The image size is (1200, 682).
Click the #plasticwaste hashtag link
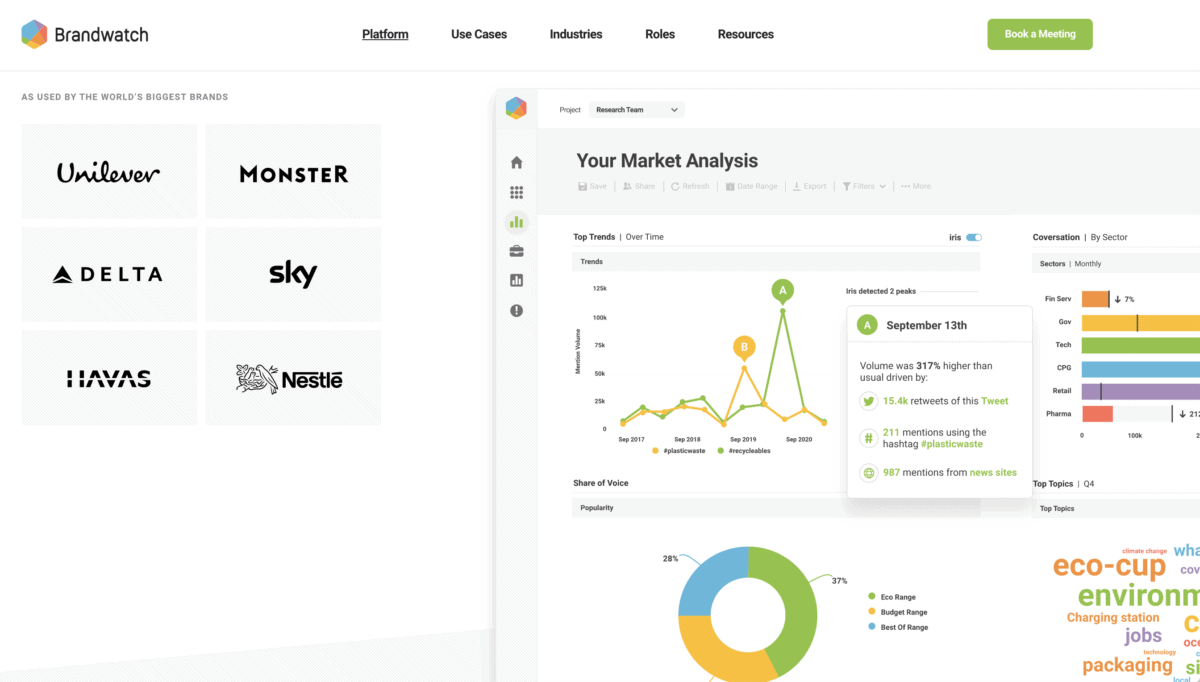click(x=951, y=444)
